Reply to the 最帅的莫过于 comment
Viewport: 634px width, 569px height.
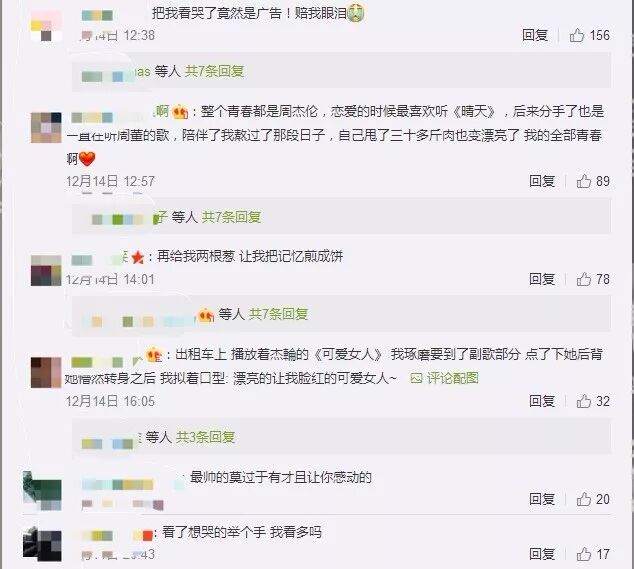tap(542, 499)
